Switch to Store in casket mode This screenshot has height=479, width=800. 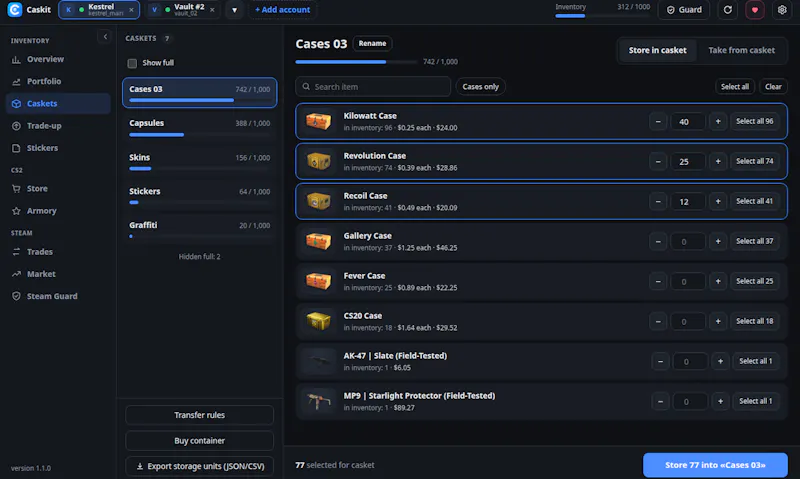(x=657, y=51)
